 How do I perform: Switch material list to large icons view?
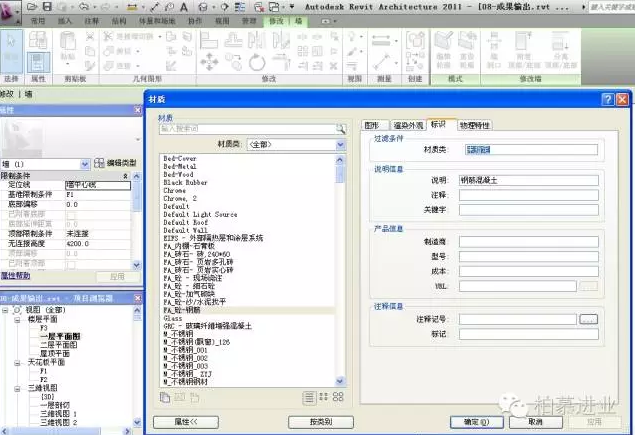pyautogui.click(x=340, y=398)
